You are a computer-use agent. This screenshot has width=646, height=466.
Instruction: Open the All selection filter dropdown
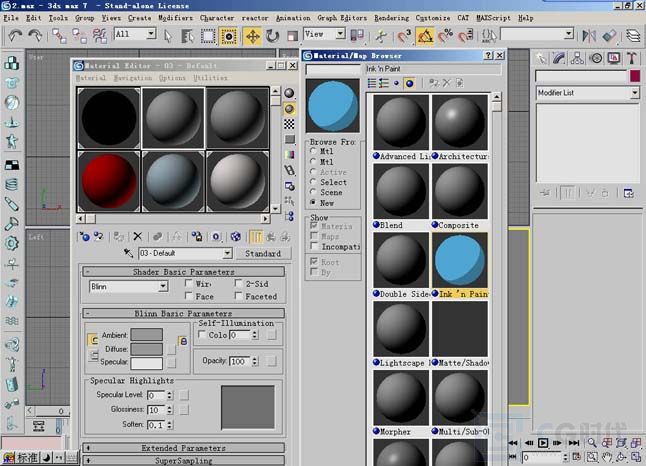[x=151, y=34]
